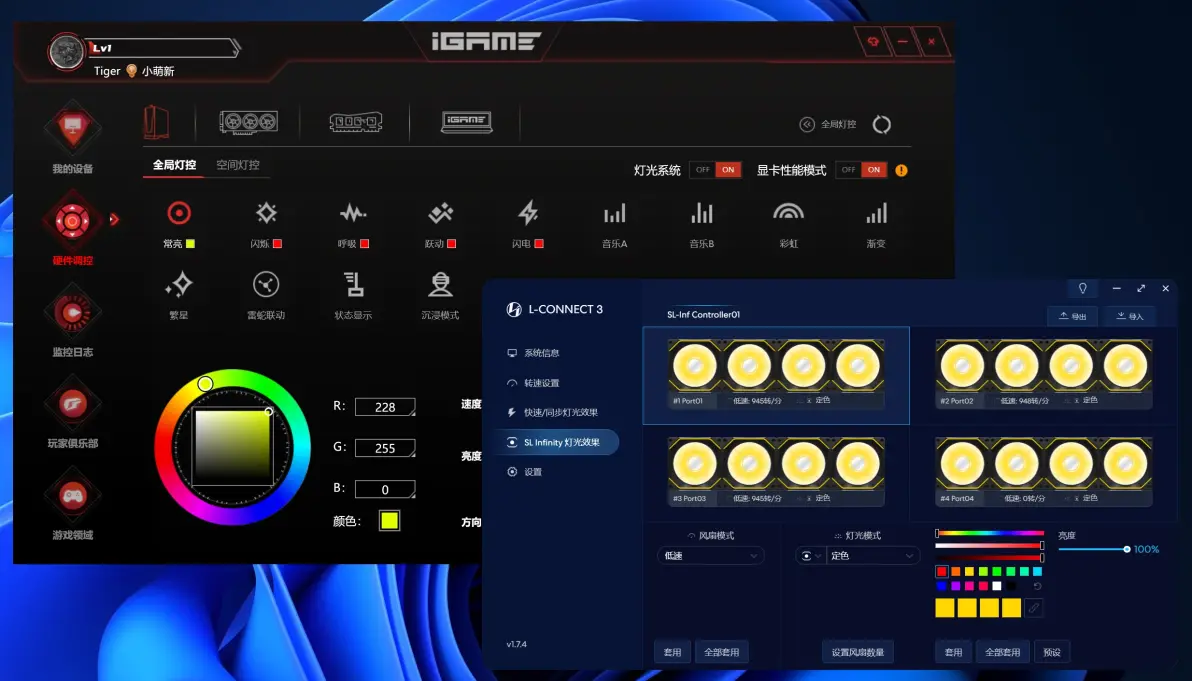Click the 设置风扇数量 button
The height and width of the screenshot is (681, 1192).
[858, 652]
